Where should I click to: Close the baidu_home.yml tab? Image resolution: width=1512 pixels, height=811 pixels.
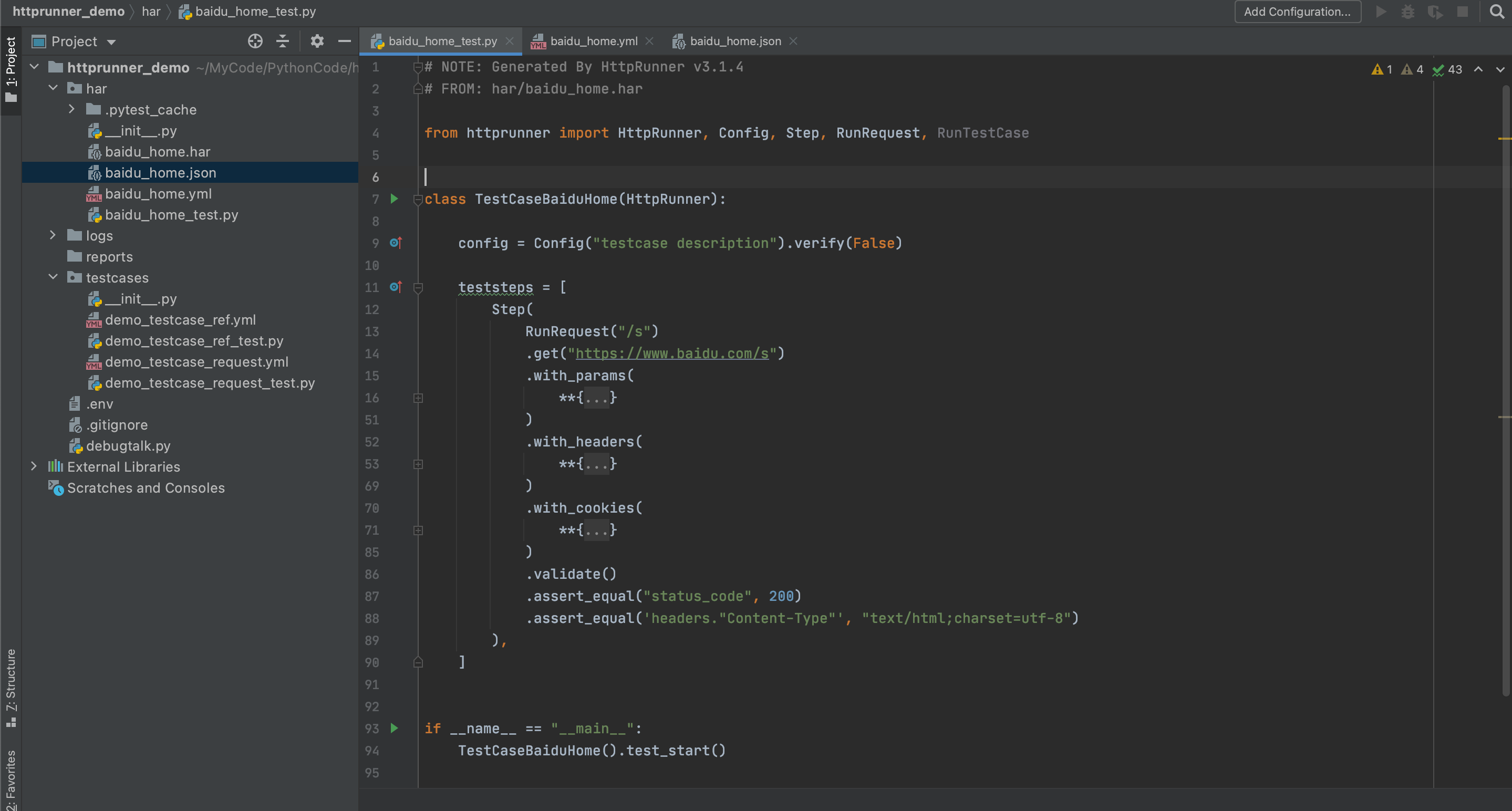(x=649, y=41)
